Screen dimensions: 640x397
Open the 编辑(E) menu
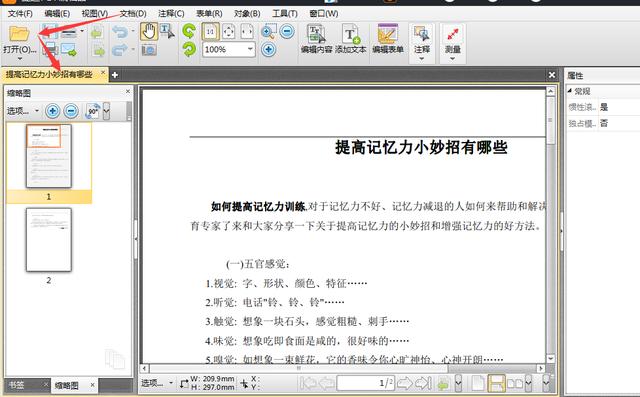[57, 13]
